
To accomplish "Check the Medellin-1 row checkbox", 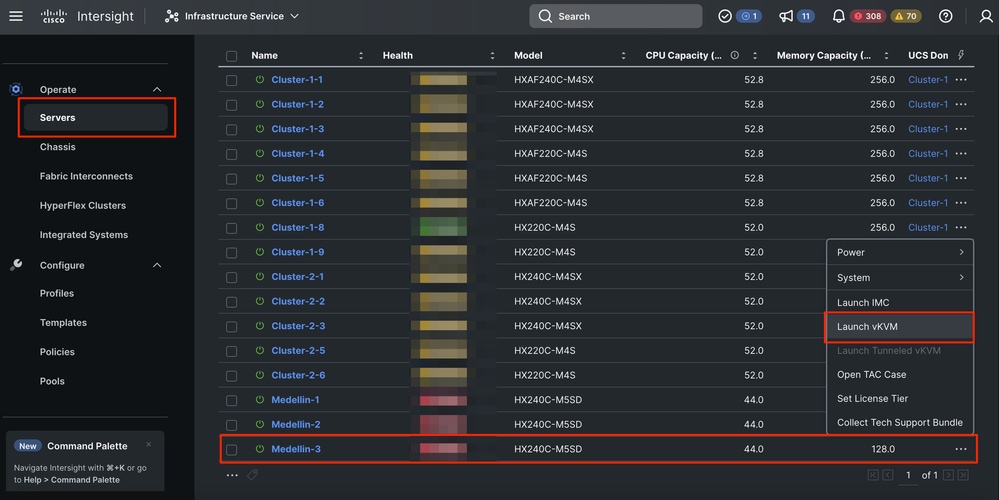I will tap(231, 401).
